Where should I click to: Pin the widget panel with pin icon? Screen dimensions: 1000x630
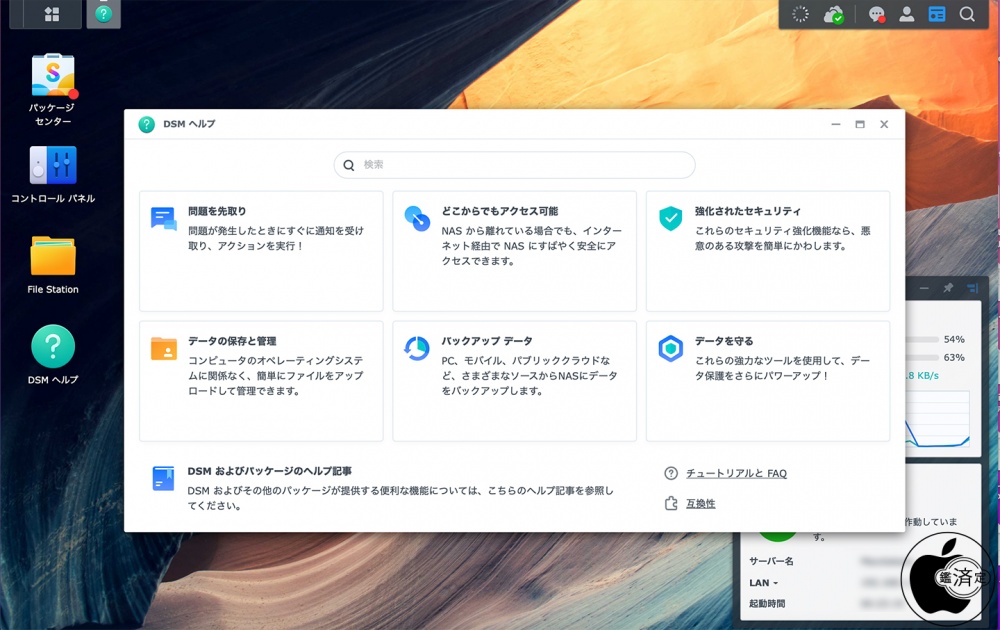click(x=947, y=288)
